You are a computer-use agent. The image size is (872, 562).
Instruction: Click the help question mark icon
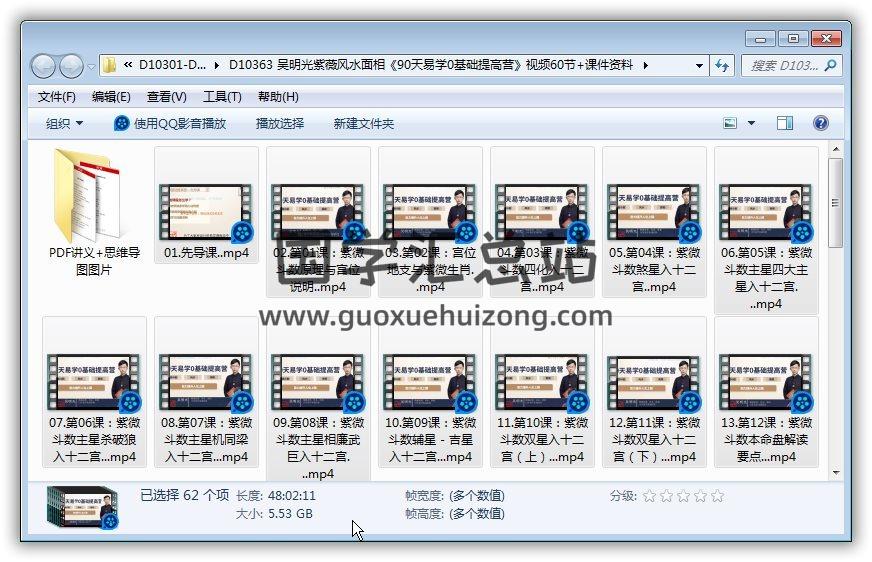[x=820, y=123]
